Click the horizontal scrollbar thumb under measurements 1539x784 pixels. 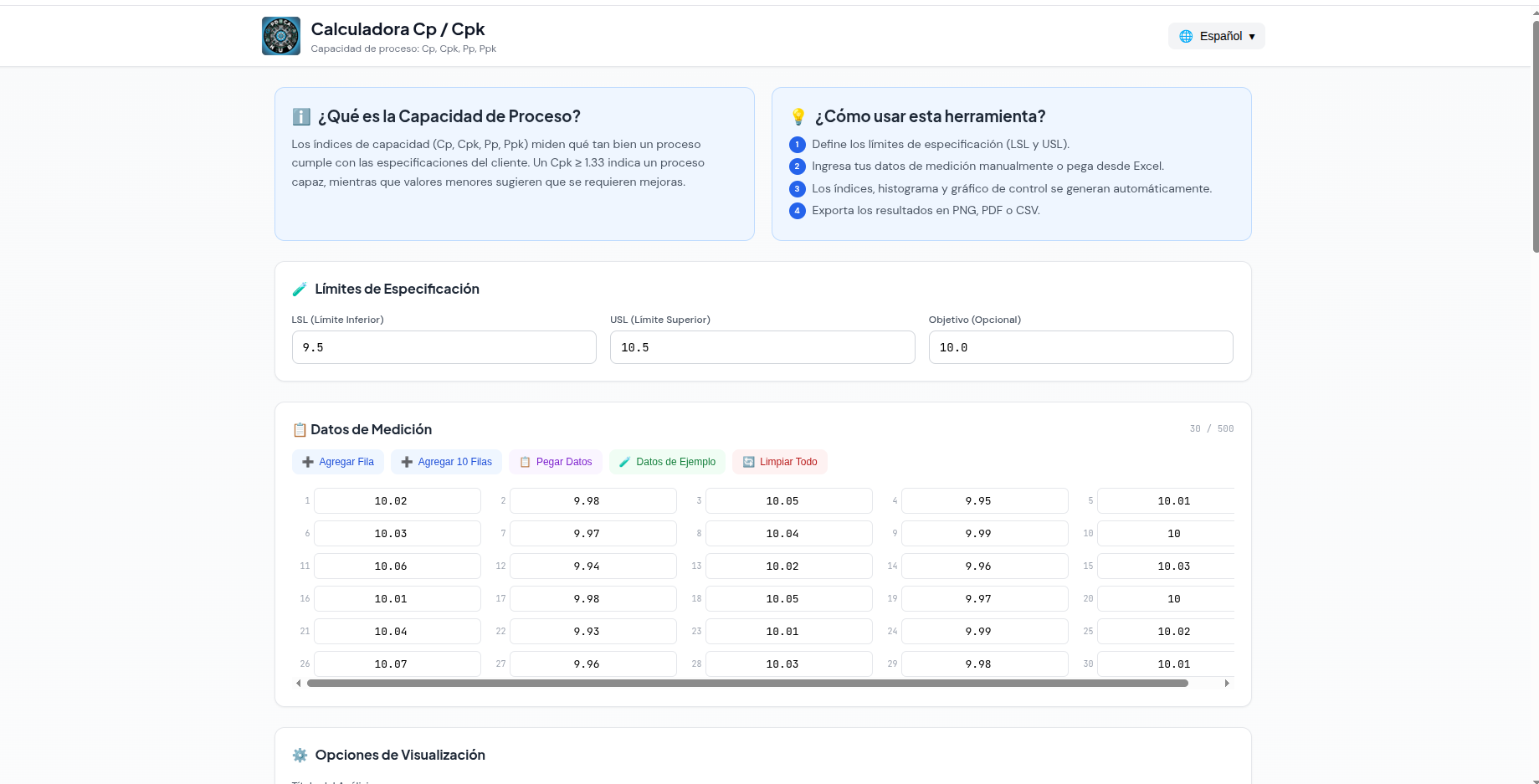[747, 684]
